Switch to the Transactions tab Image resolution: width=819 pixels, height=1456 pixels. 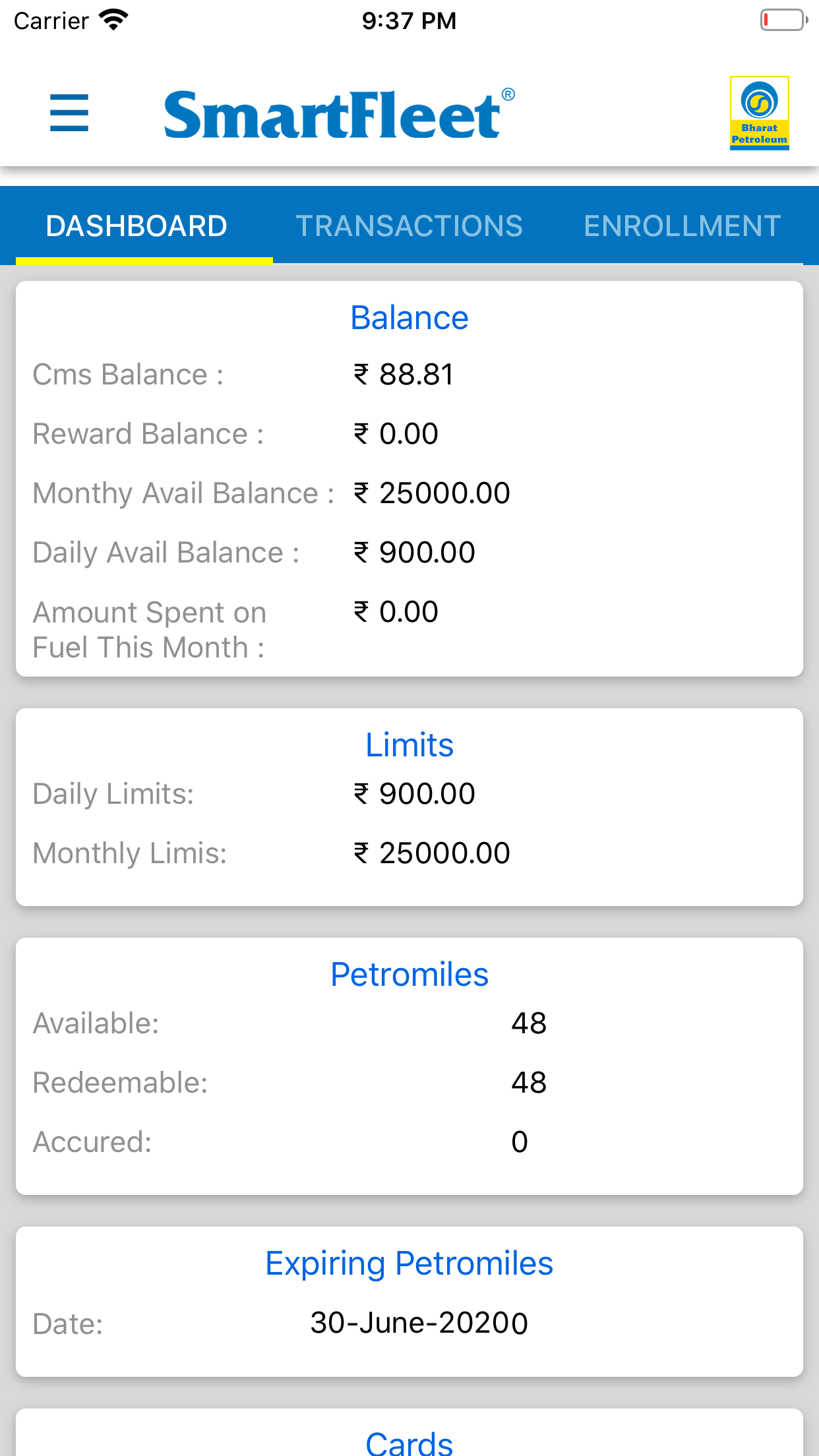tap(409, 226)
